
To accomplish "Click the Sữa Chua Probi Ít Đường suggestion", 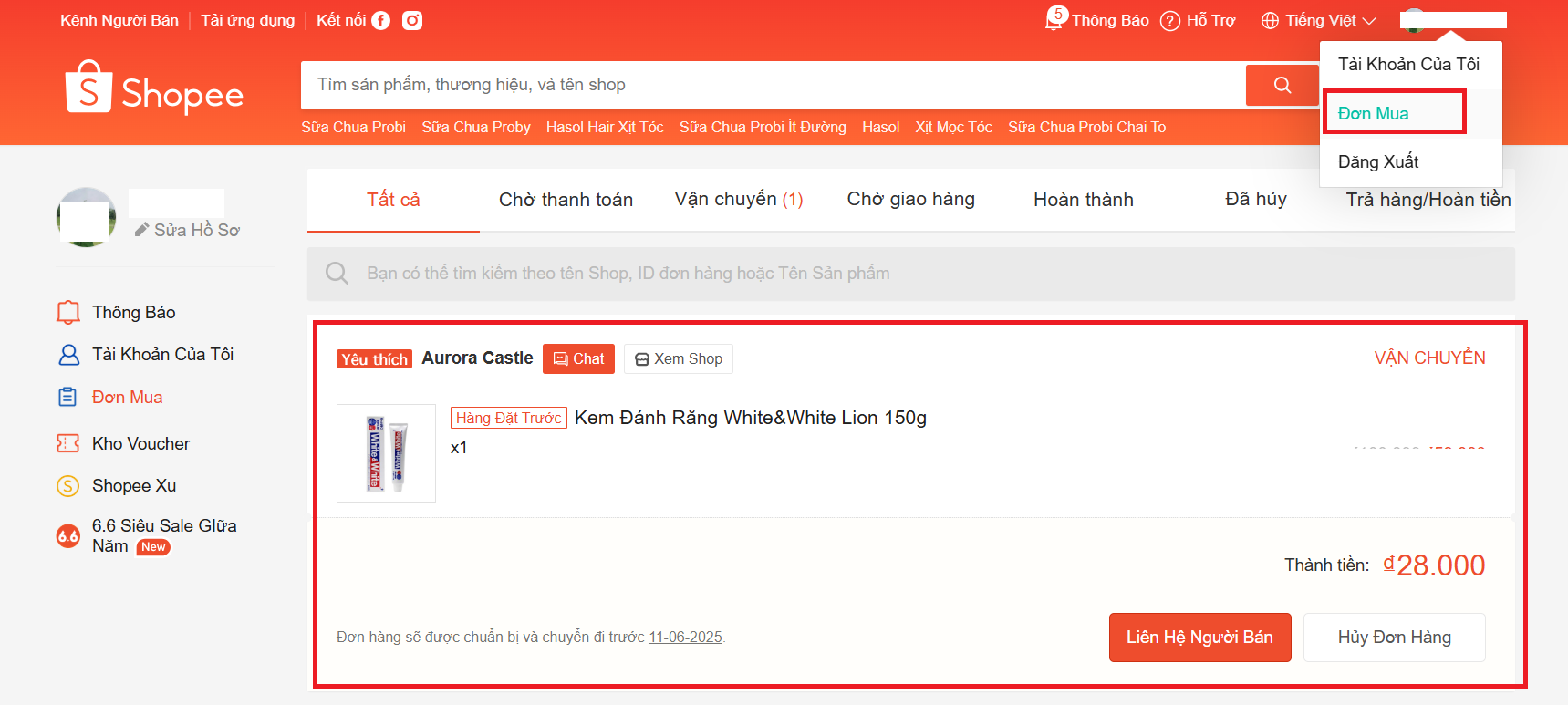I will (763, 127).
